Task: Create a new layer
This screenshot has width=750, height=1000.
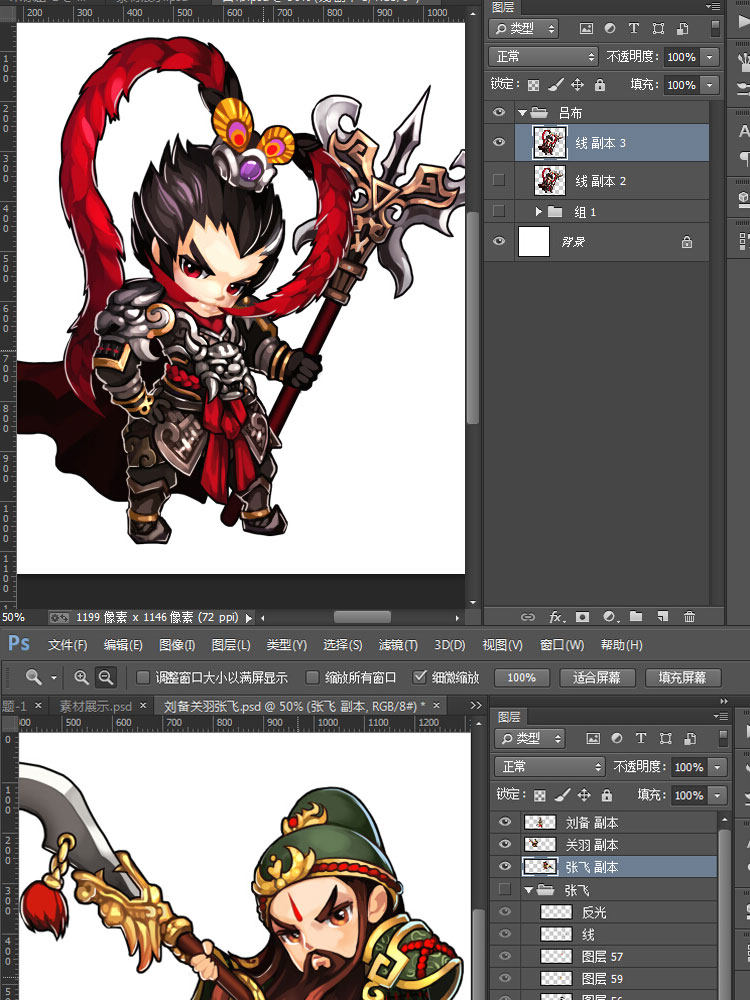Action: click(663, 616)
